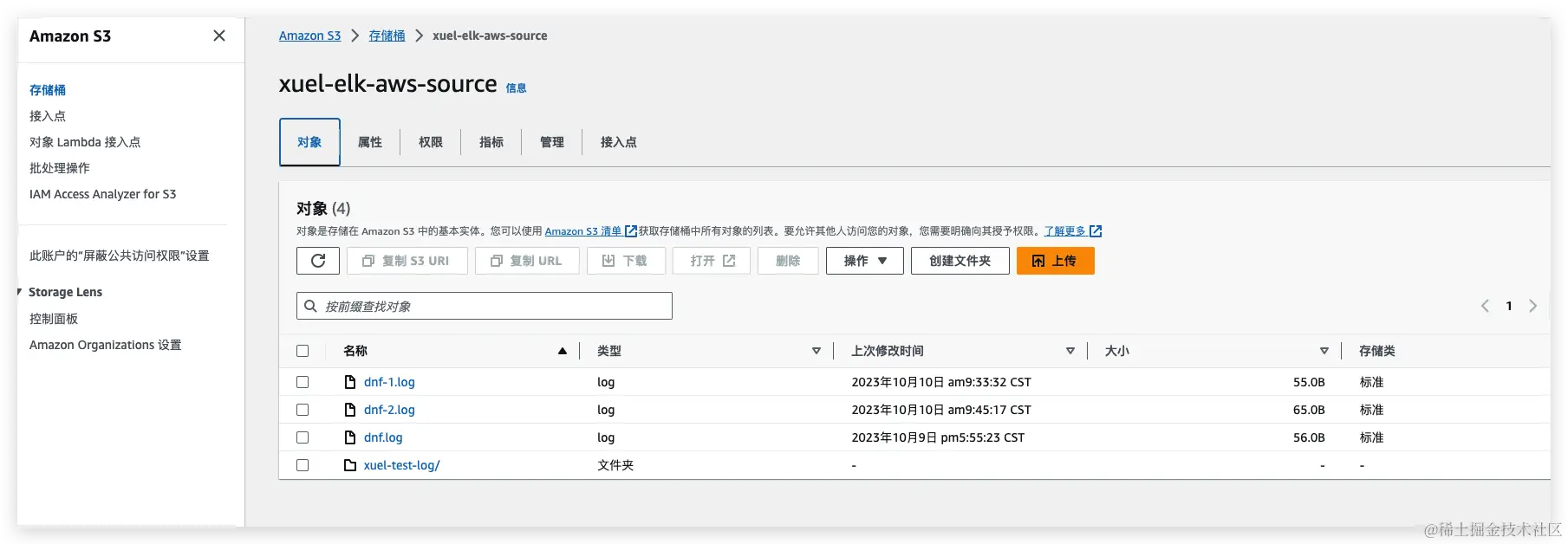This screenshot has width=1568, height=544.
Task: Open the dnf.log object link
Action: 383,437
